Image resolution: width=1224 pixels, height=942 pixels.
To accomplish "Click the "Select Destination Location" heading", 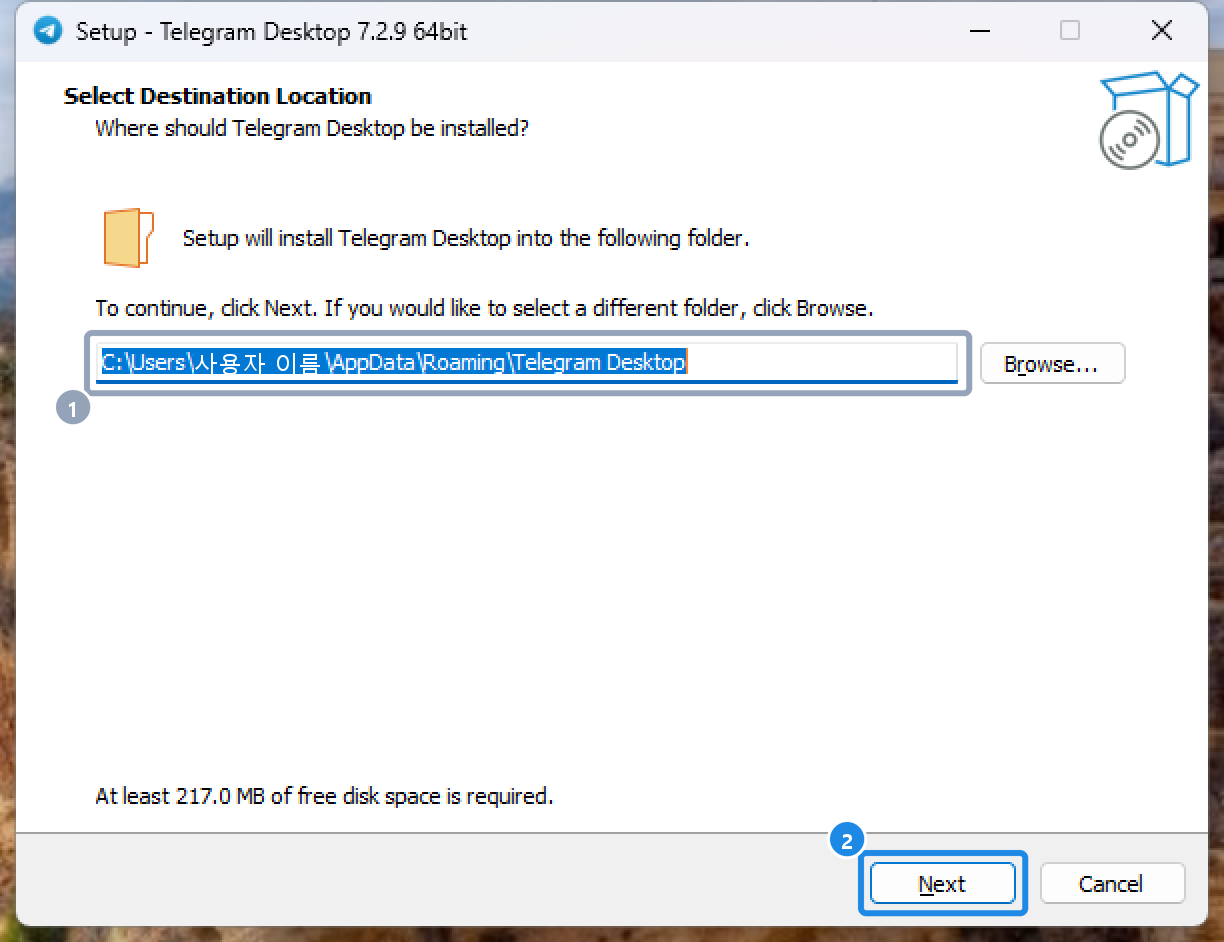I will pos(218,96).
